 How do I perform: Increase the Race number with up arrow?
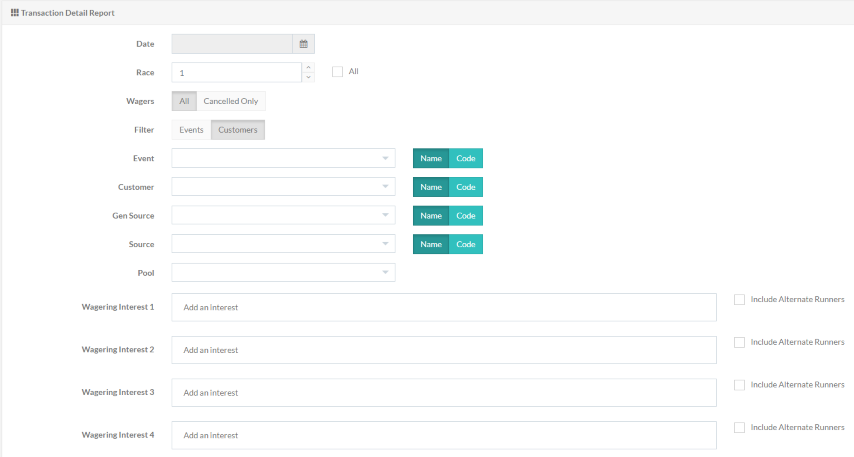[308, 68]
